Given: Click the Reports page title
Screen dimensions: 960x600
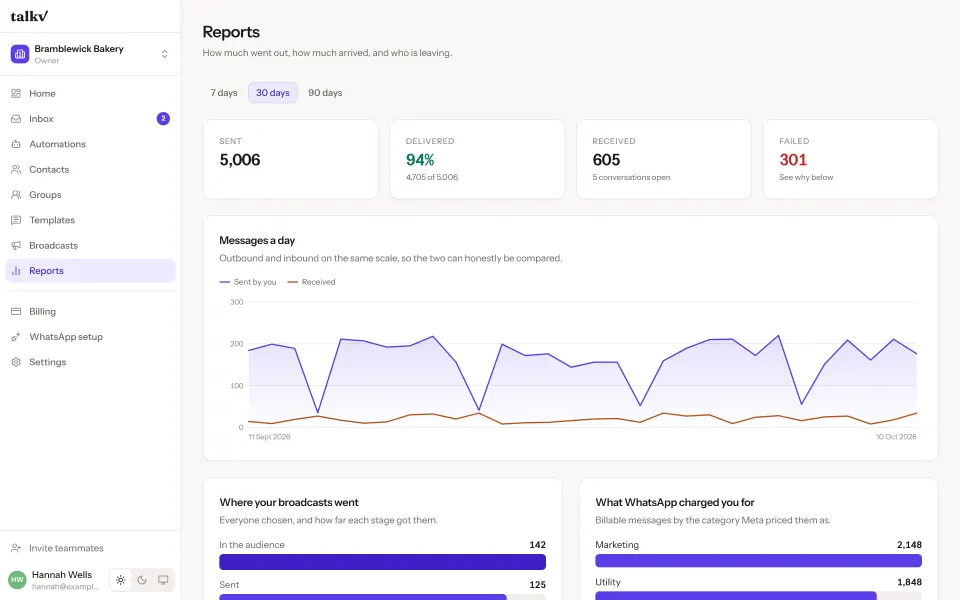Looking at the screenshot, I should 231,32.
